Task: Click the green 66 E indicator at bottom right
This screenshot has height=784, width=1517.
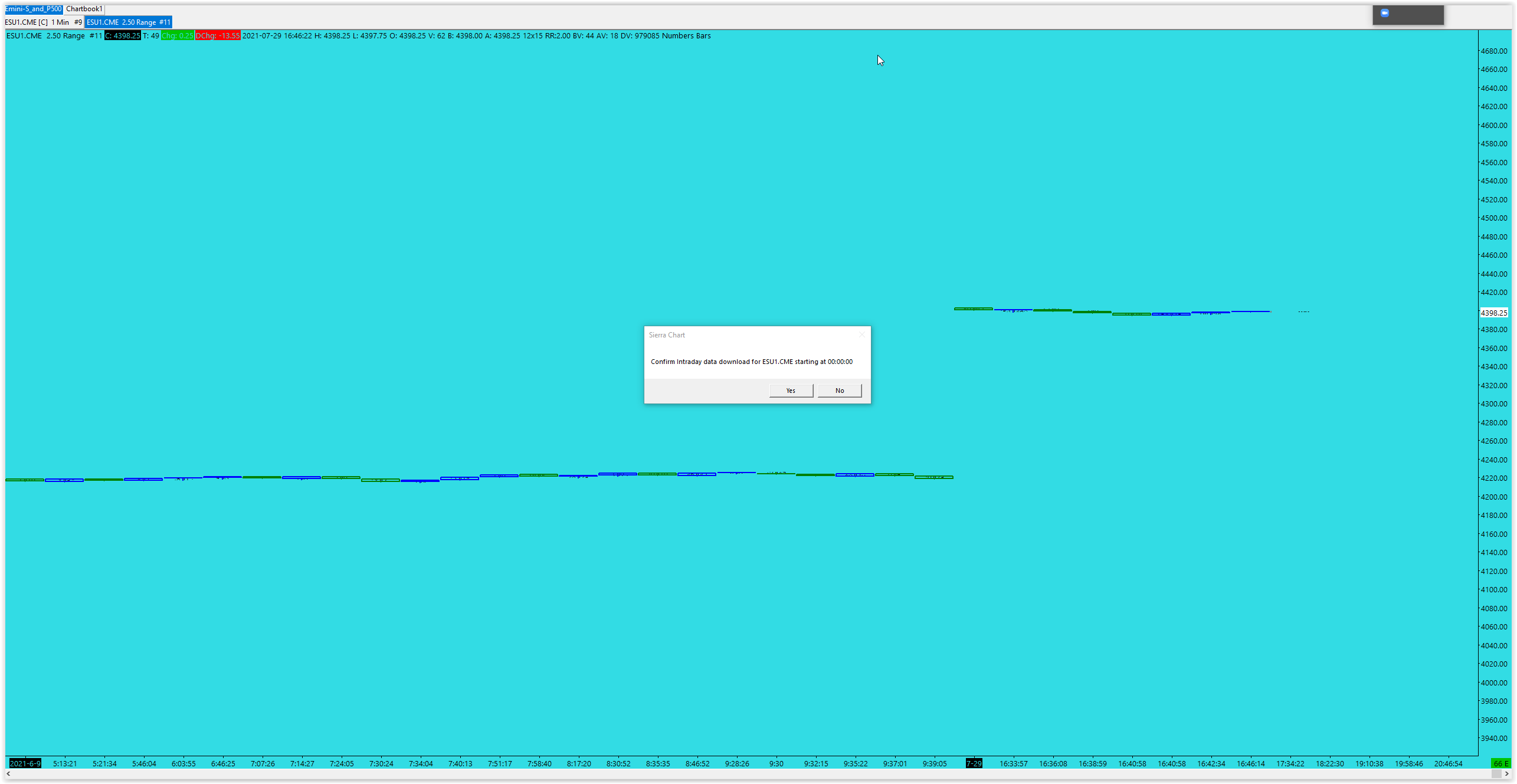Action: pyautogui.click(x=1500, y=763)
